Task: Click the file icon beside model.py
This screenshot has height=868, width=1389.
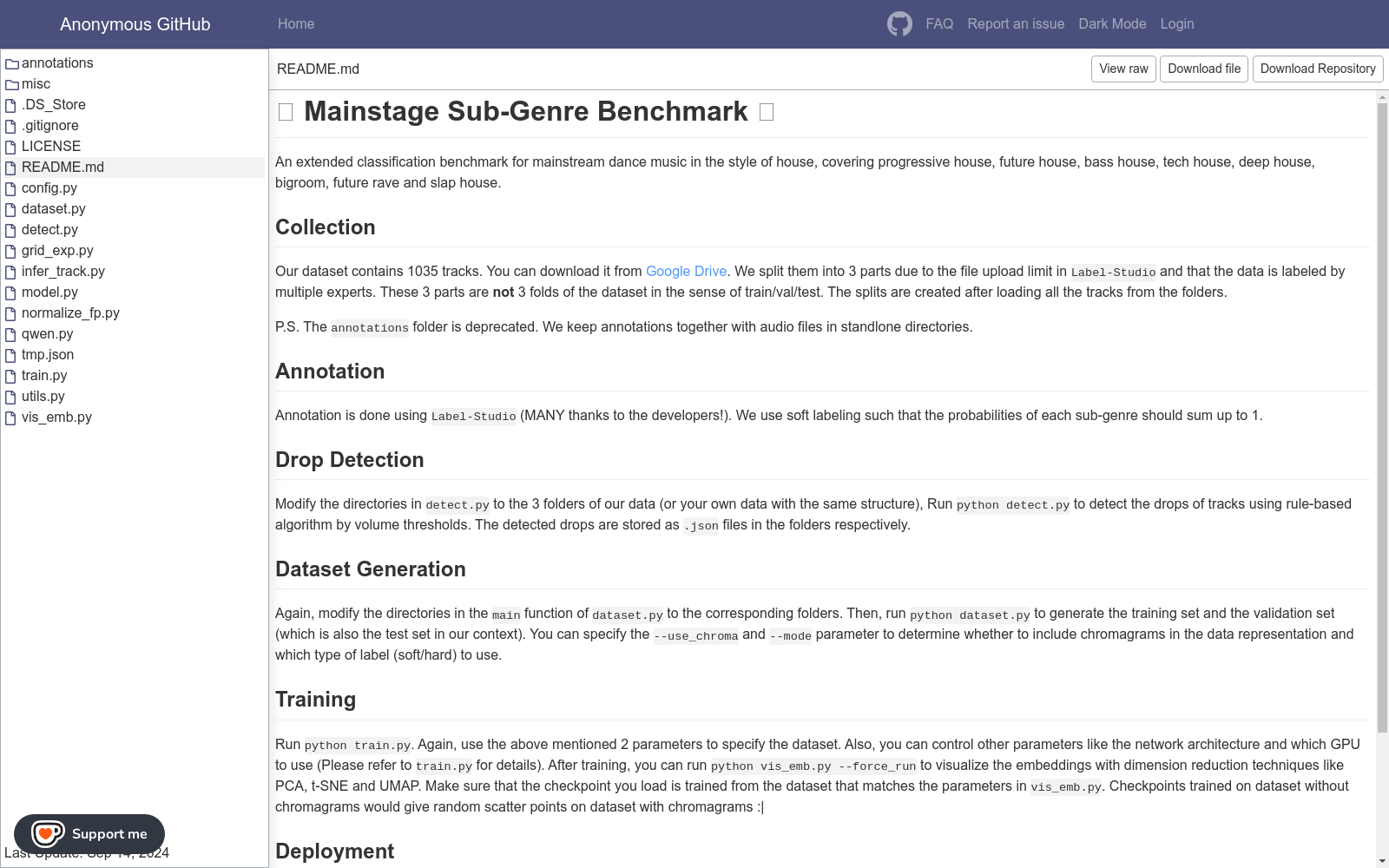Action: [11, 293]
